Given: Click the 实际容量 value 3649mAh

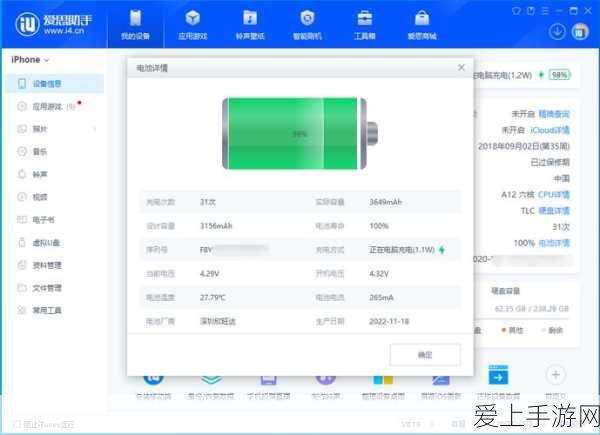Looking at the screenshot, I should click(385, 202).
